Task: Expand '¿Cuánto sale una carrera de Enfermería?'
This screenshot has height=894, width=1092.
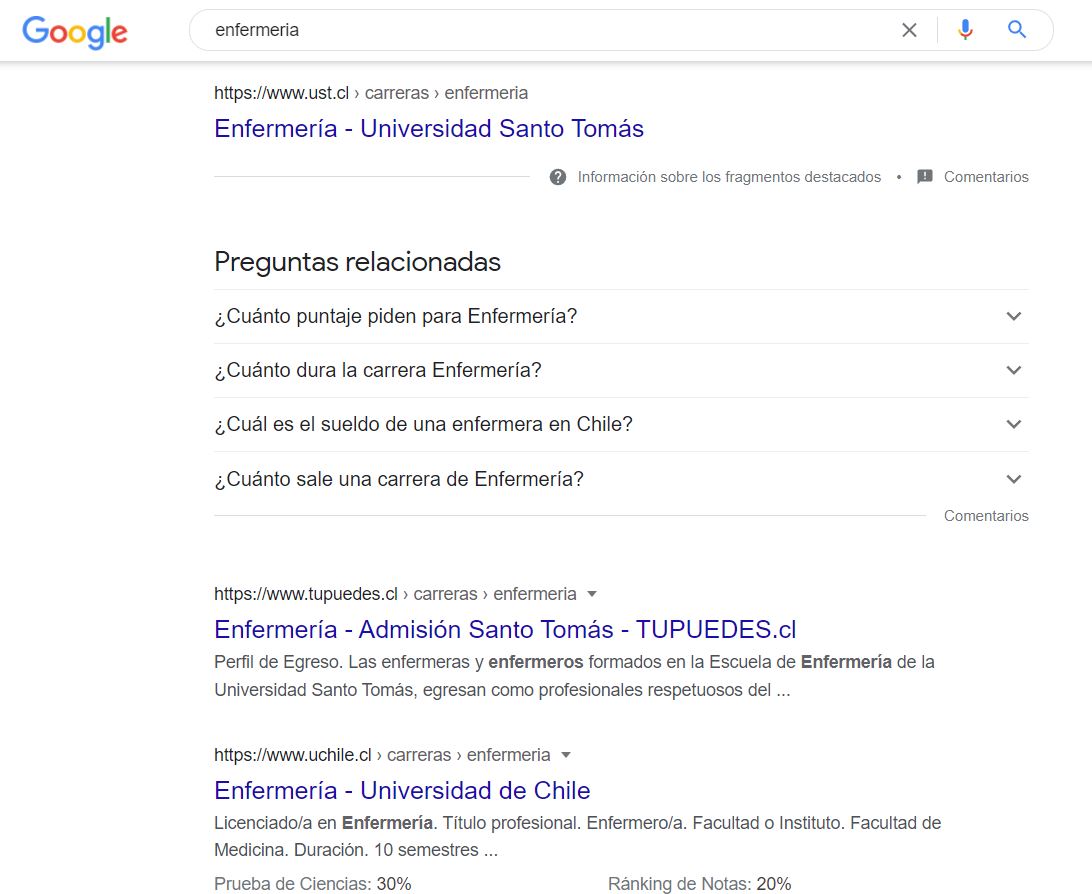Action: point(1013,478)
